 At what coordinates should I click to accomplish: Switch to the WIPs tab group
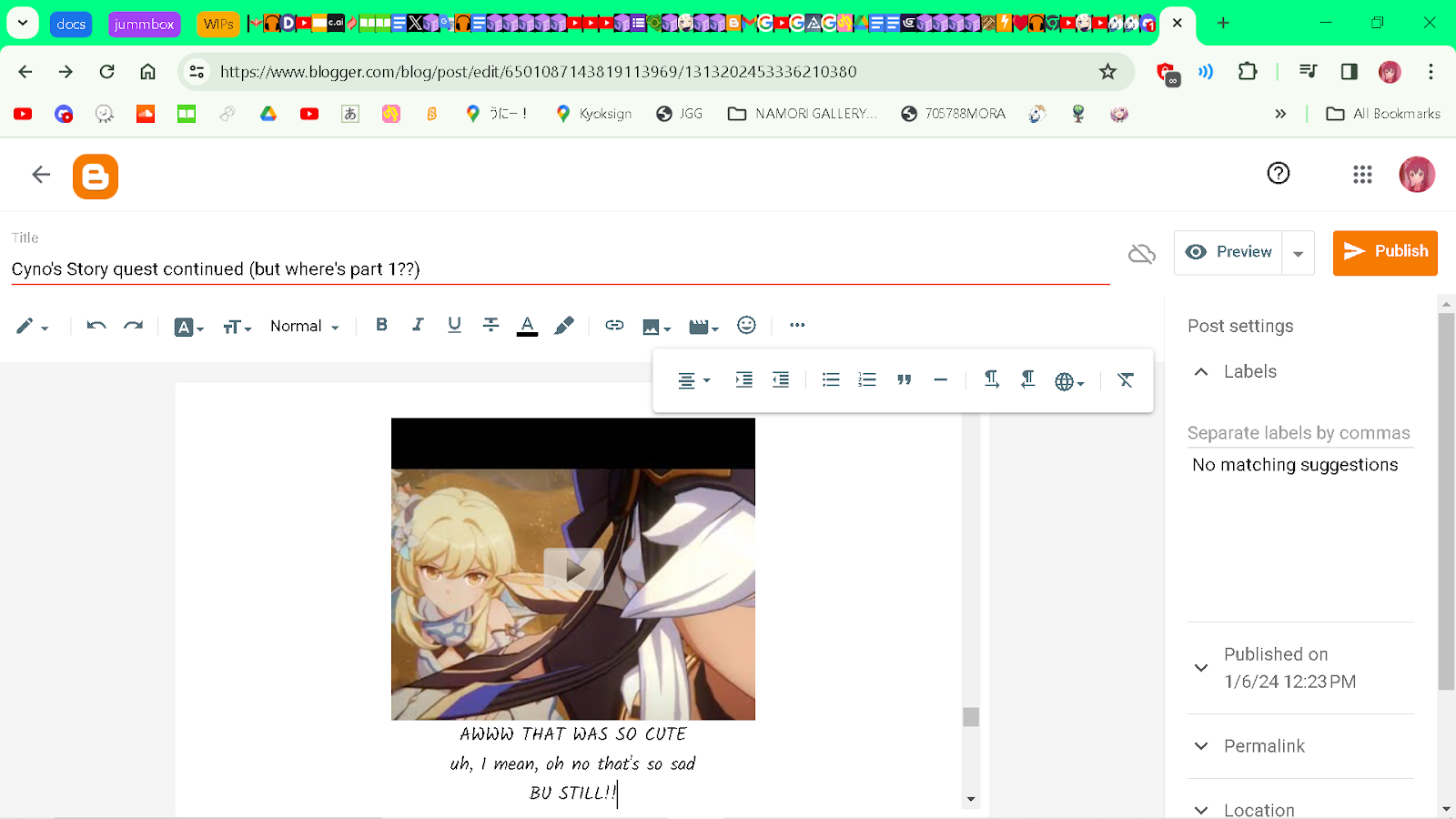coord(218,24)
